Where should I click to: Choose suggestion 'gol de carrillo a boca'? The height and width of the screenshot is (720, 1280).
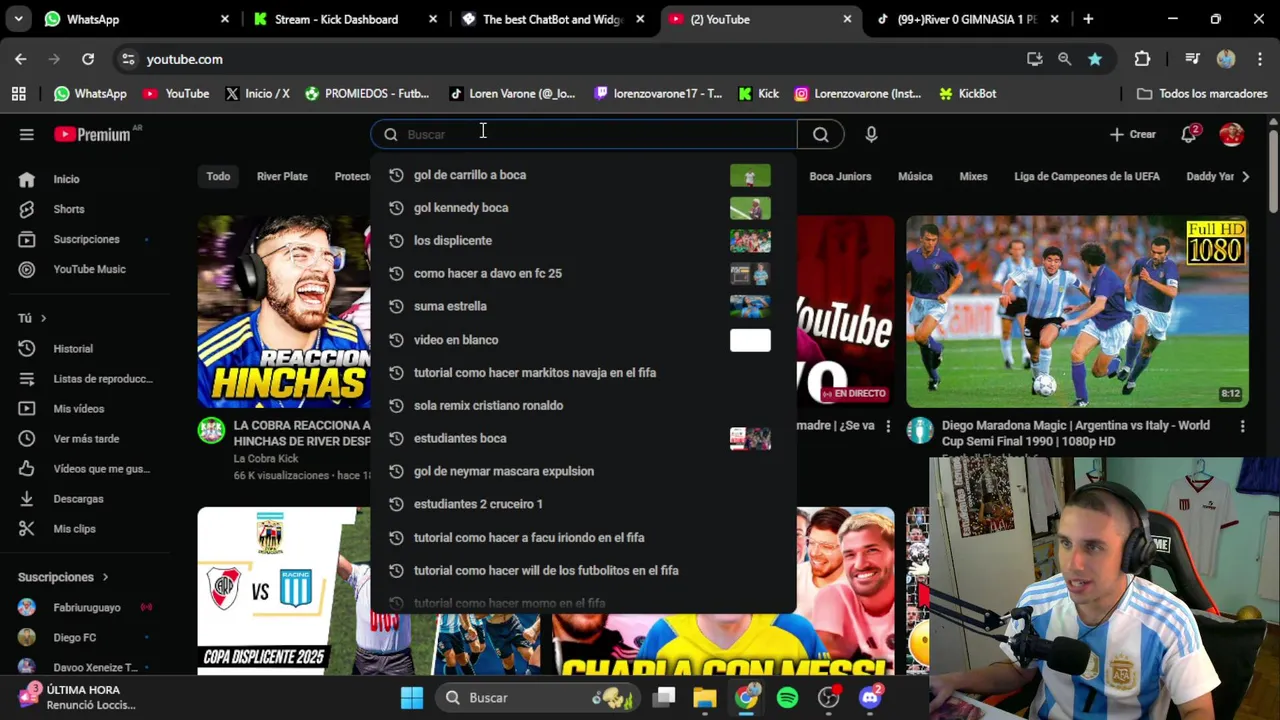[583, 175]
